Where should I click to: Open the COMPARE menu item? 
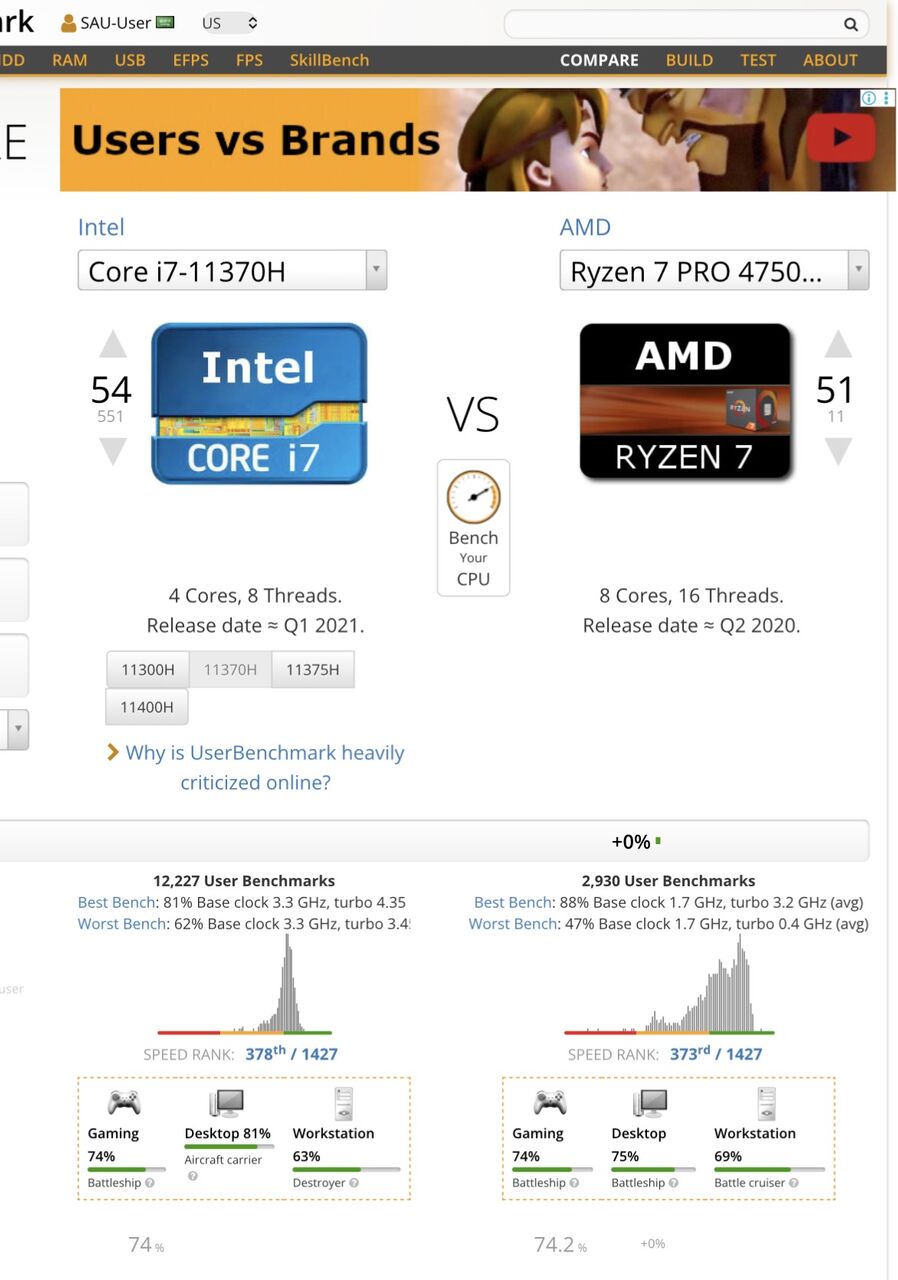point(599,60)
